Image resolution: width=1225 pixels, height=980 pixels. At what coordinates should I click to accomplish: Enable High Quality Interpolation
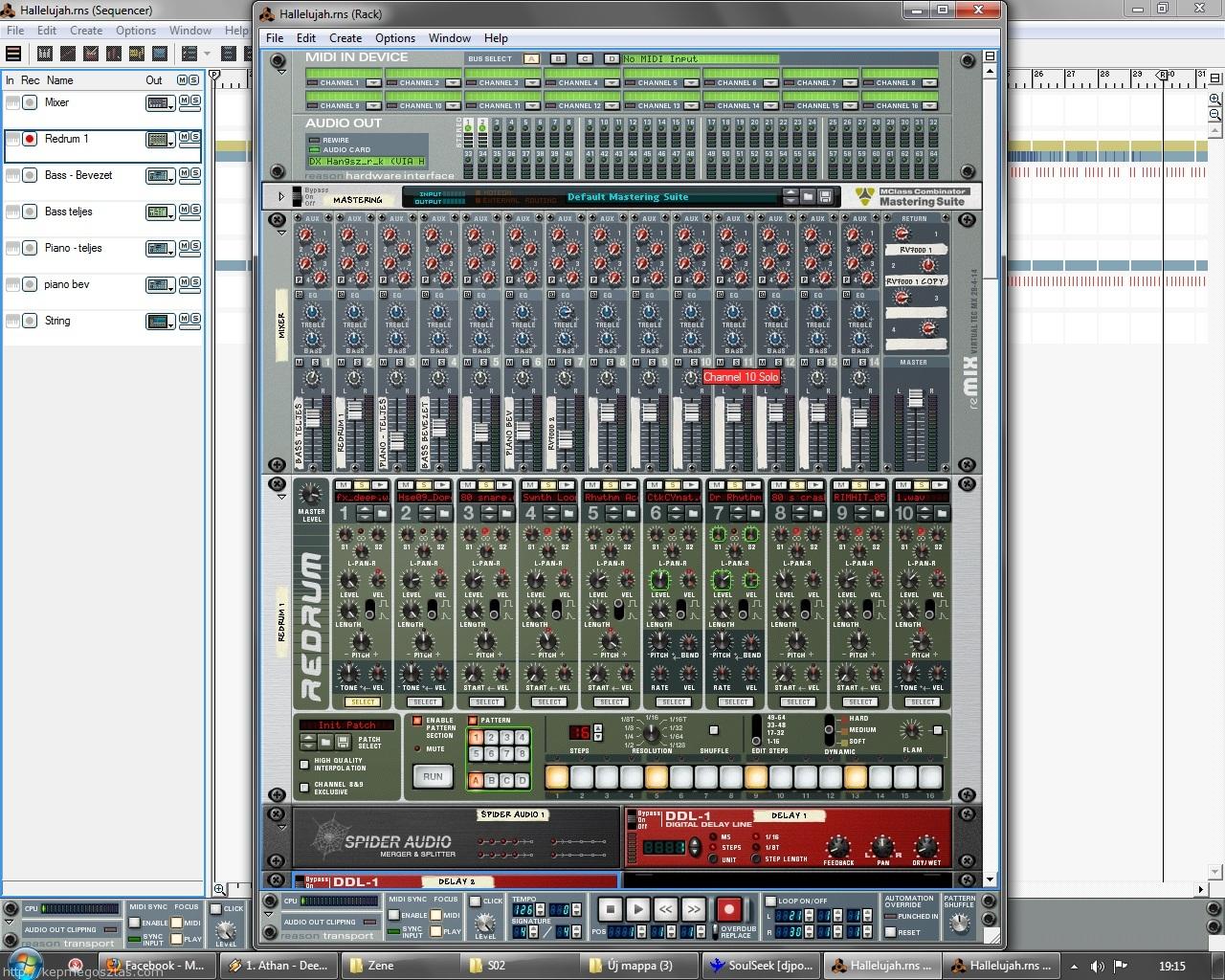tap(304, 764)
